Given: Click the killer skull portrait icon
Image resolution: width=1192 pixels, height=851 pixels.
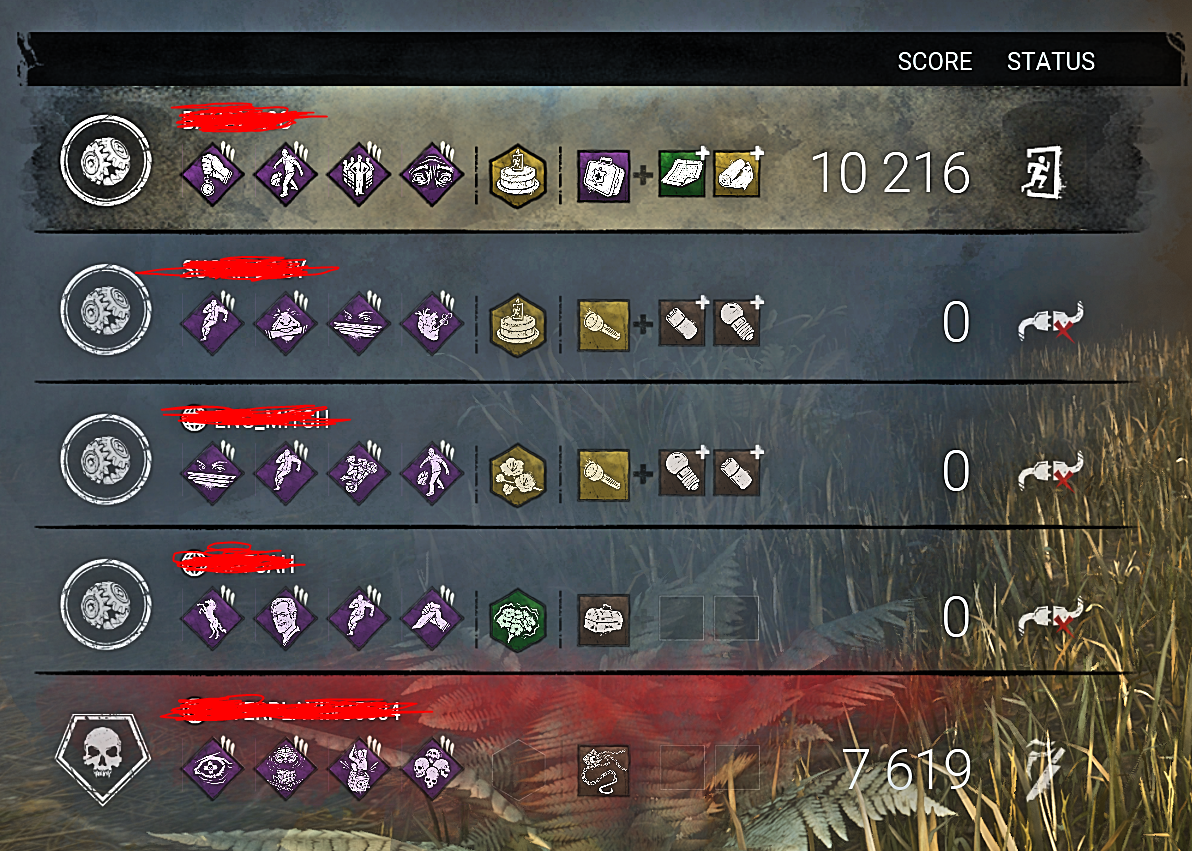Looking at the screenshot, I should tap(103, 758).
